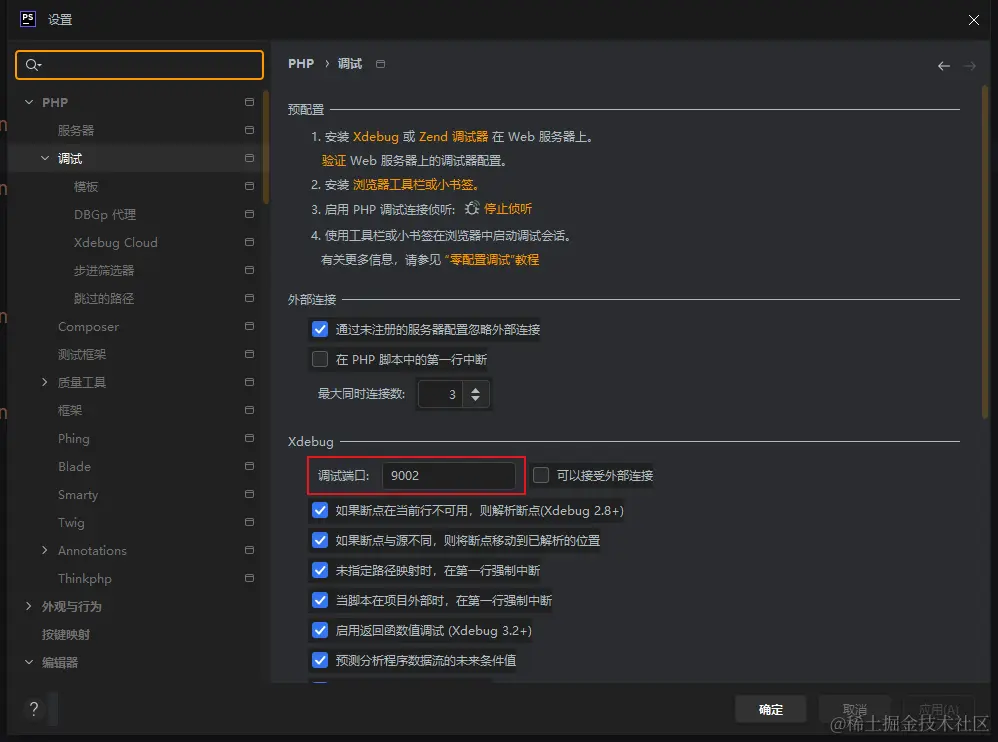Click the project-level icon beside 跳过的路径
The image size is (998, 742).
pos(250,298)
